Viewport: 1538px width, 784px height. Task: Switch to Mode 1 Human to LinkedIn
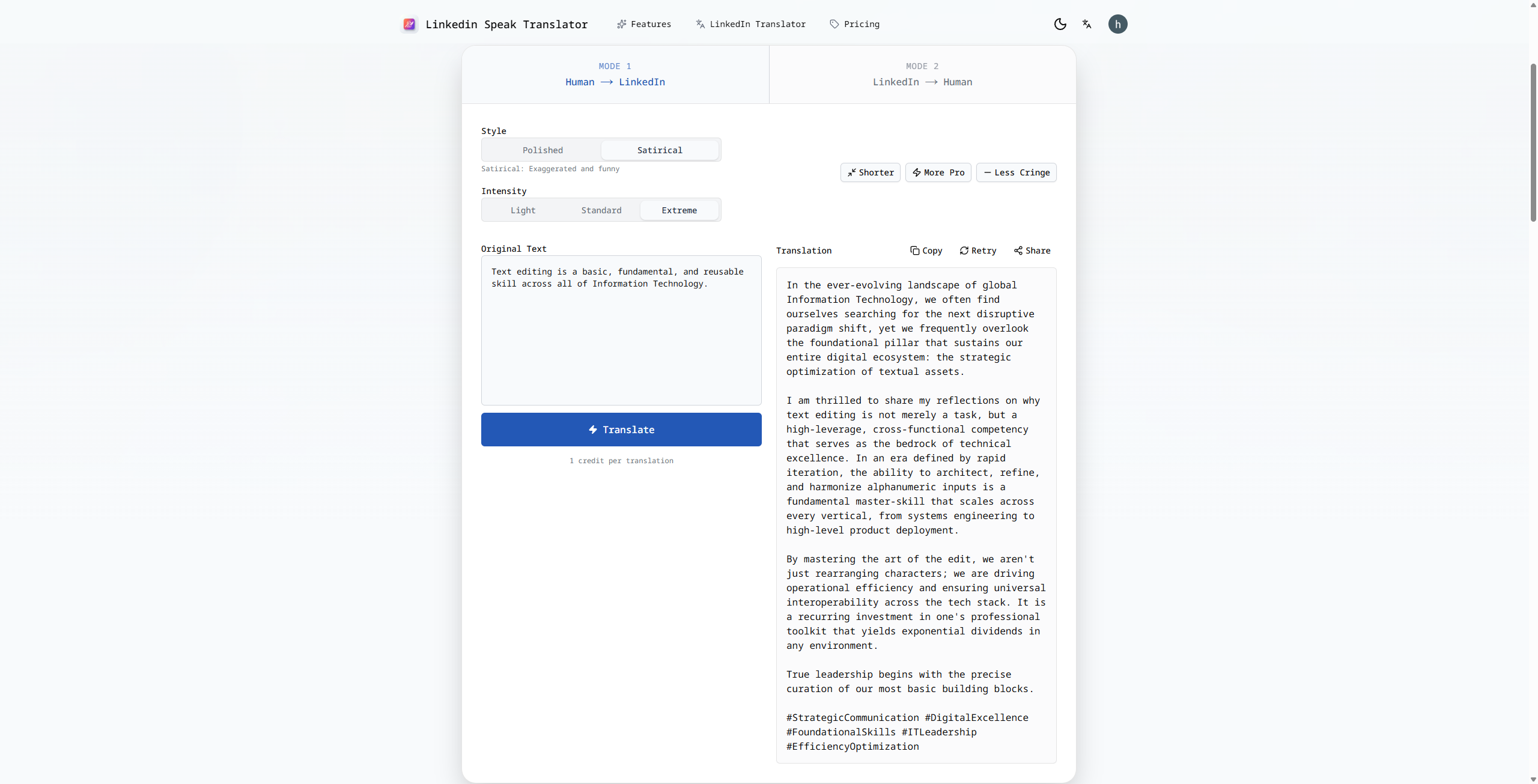pos(615,74)
